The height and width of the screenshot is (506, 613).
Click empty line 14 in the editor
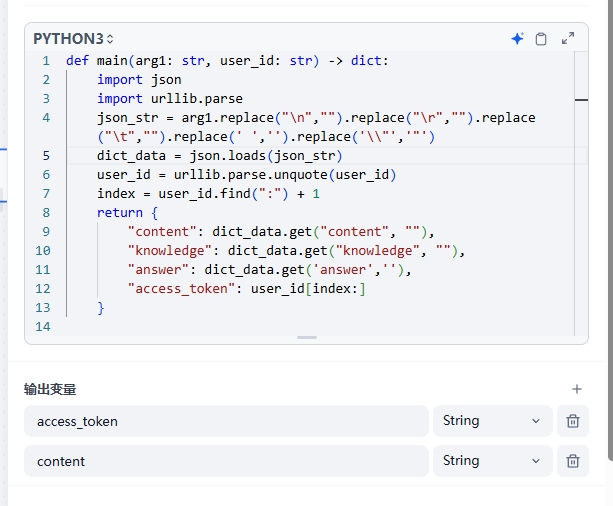pos(300,327)
